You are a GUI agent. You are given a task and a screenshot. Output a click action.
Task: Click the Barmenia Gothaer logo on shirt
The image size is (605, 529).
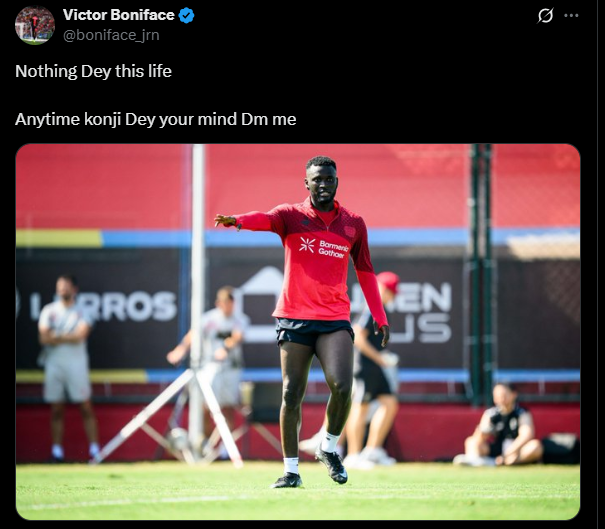coord(324,248)
